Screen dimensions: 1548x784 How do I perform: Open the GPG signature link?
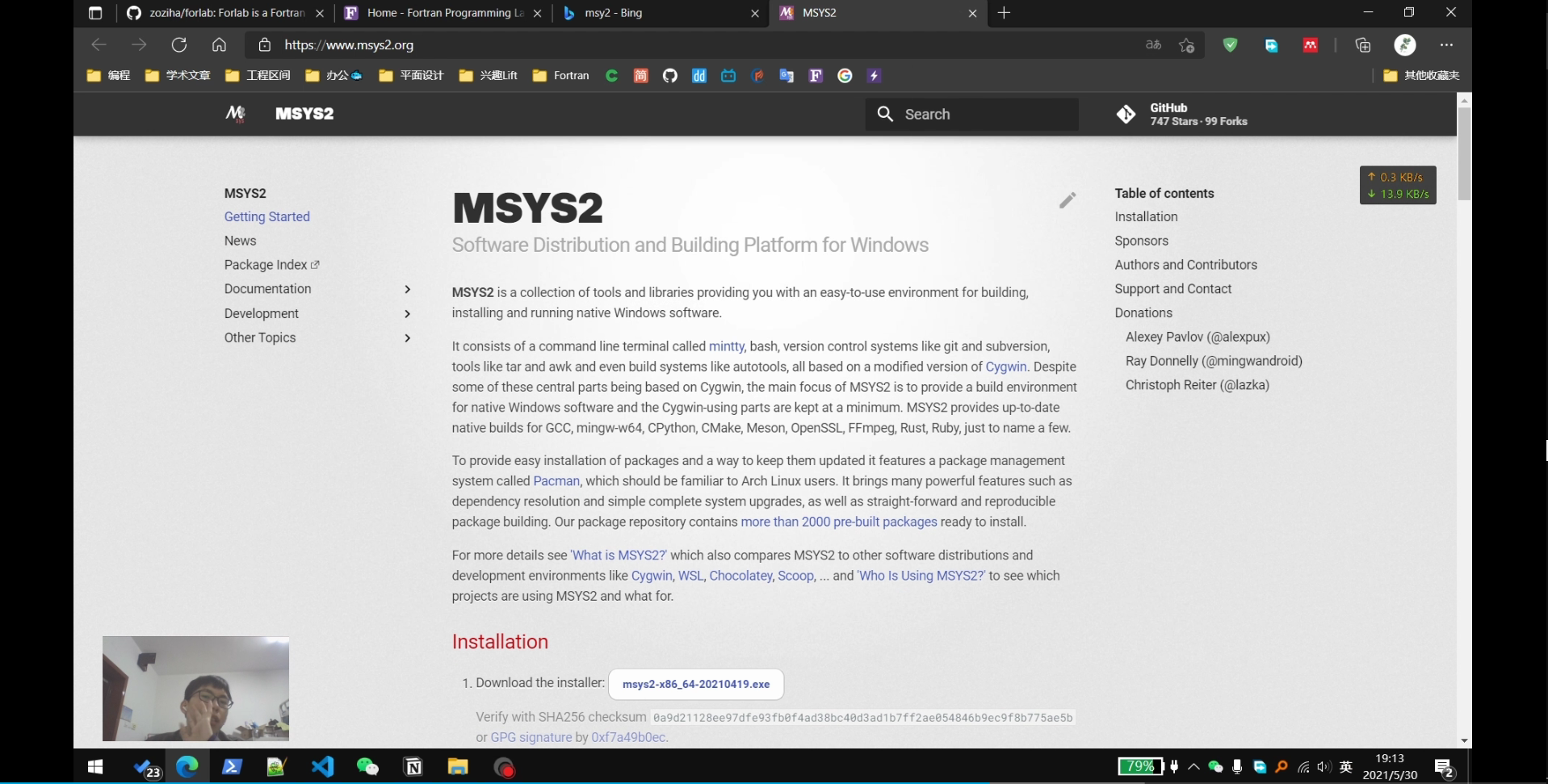(x=531, y=737)
